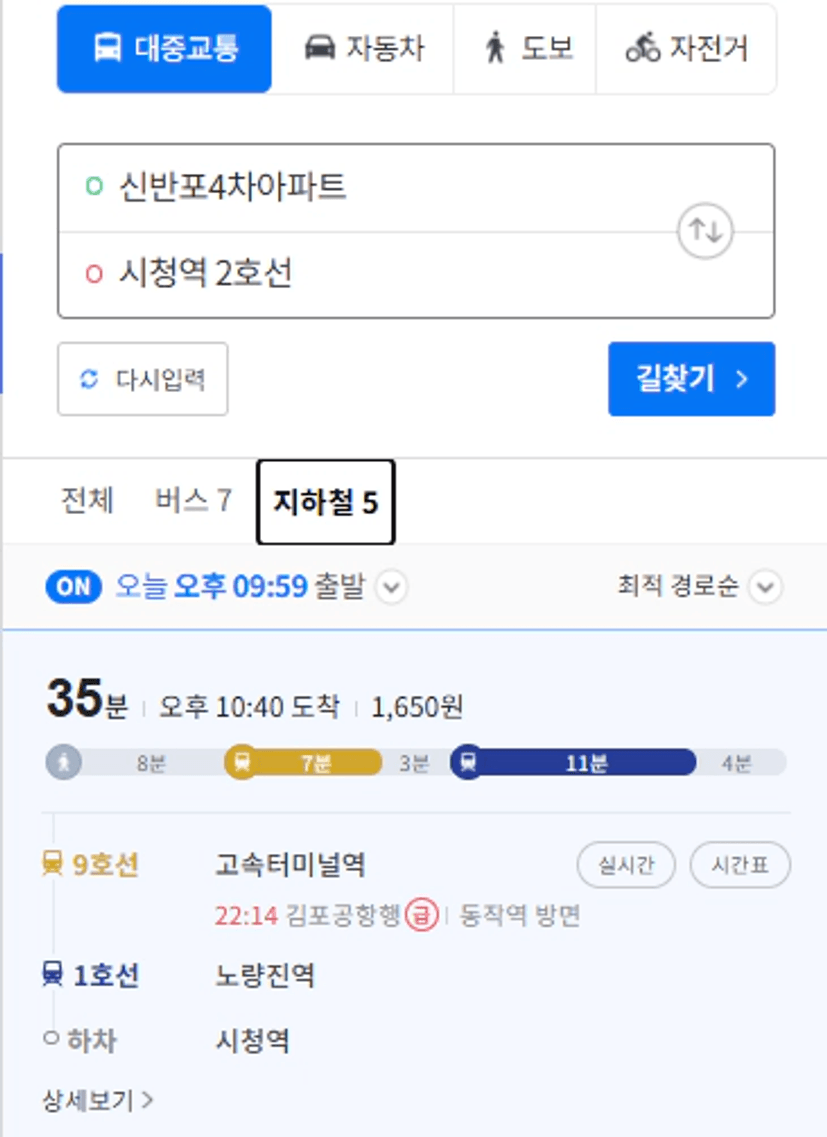Switch to the 자동차 car mode
The width and height of the screenshot is (827, 1137).
[363, 49]
